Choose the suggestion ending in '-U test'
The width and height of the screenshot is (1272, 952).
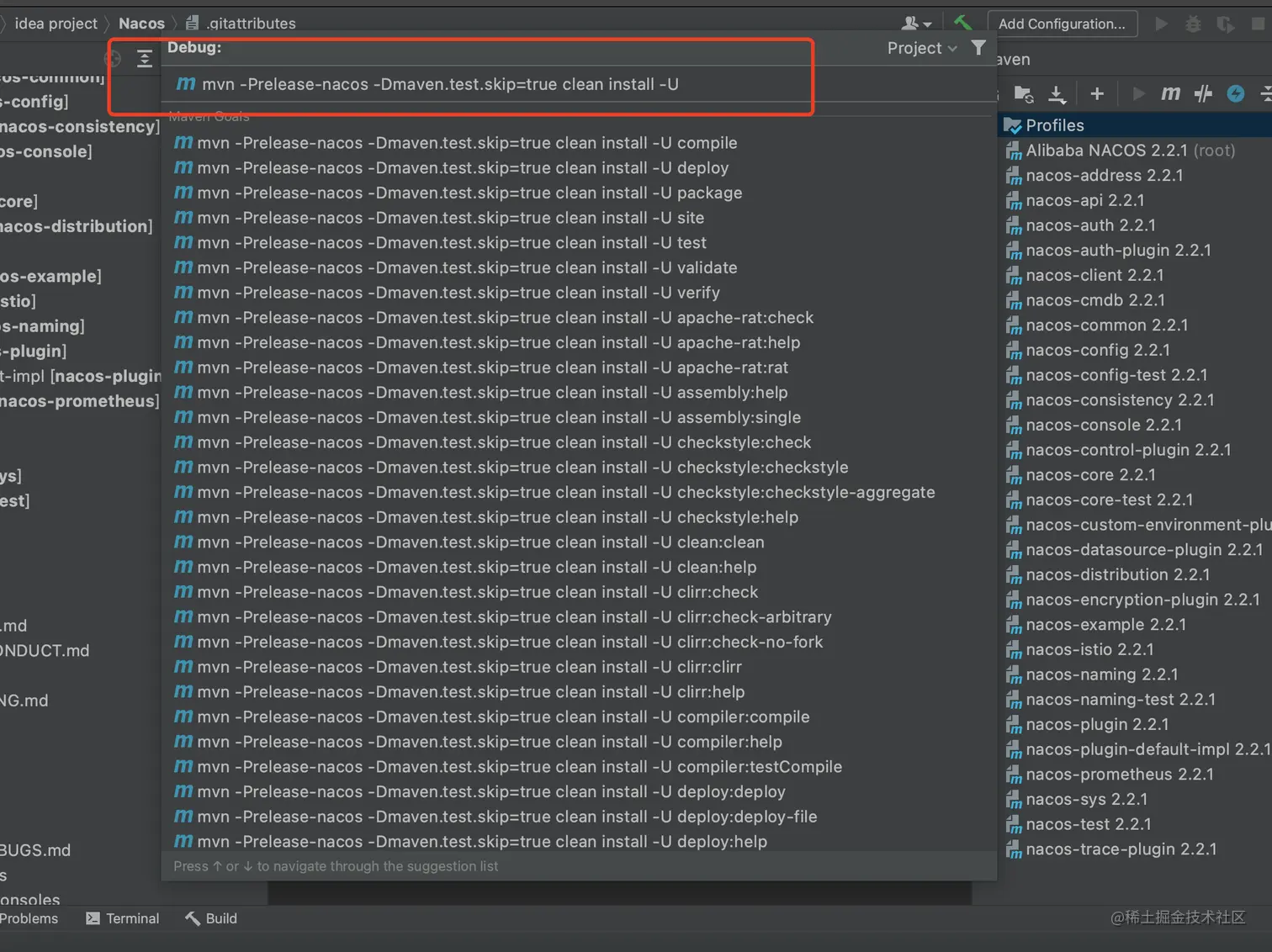point(579,243)
